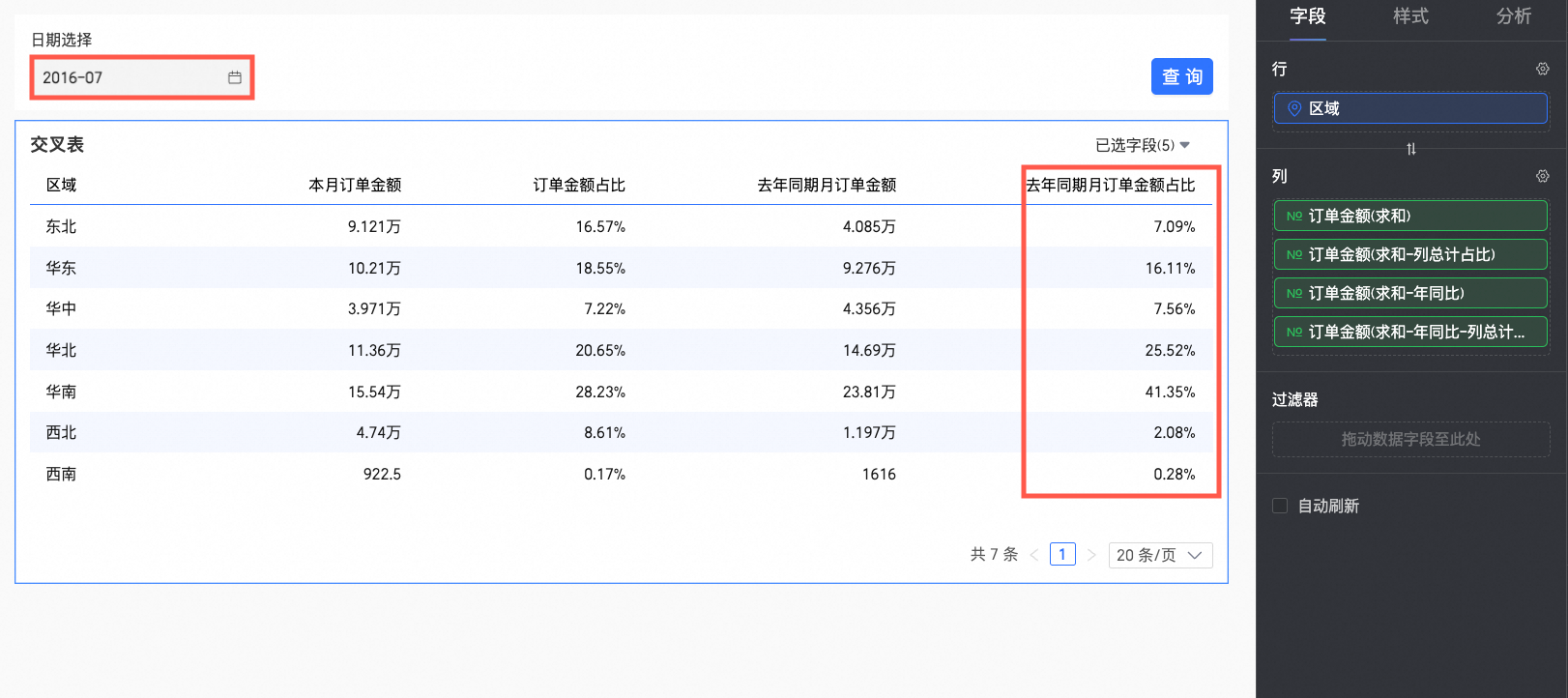Select the 订单金额(求和) column field
Viewport: 1568px width, 698px height.
(1410, 216)
